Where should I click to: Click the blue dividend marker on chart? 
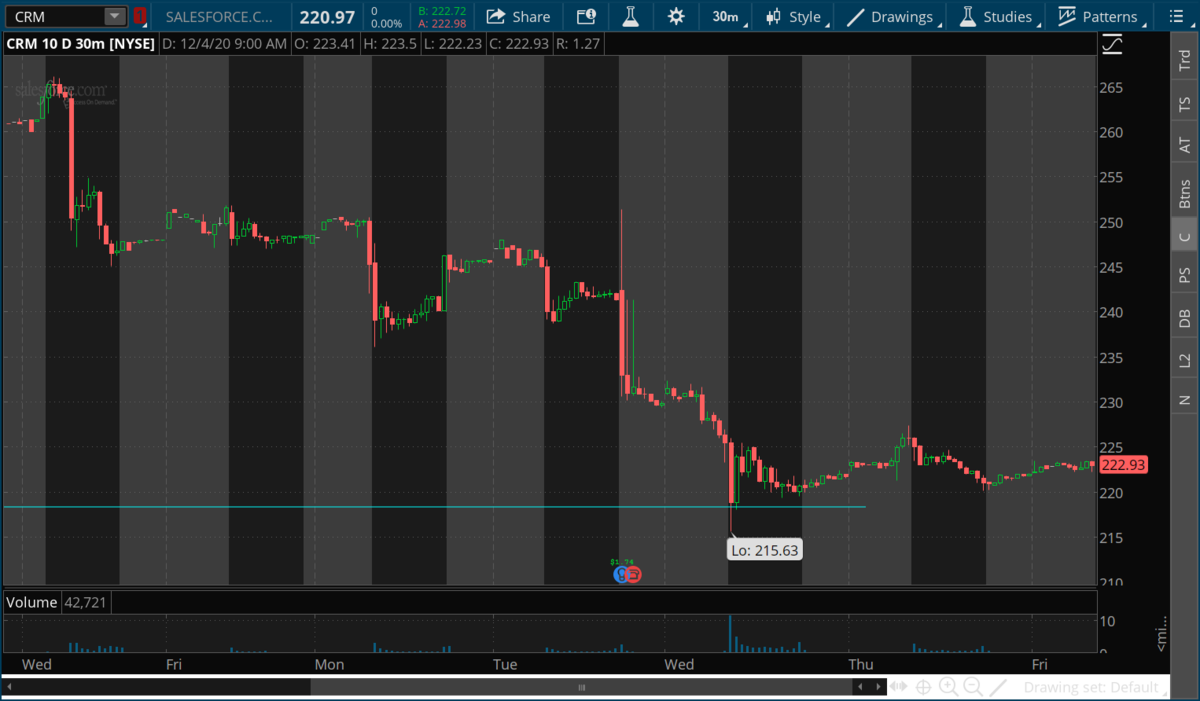coord(621,574)
